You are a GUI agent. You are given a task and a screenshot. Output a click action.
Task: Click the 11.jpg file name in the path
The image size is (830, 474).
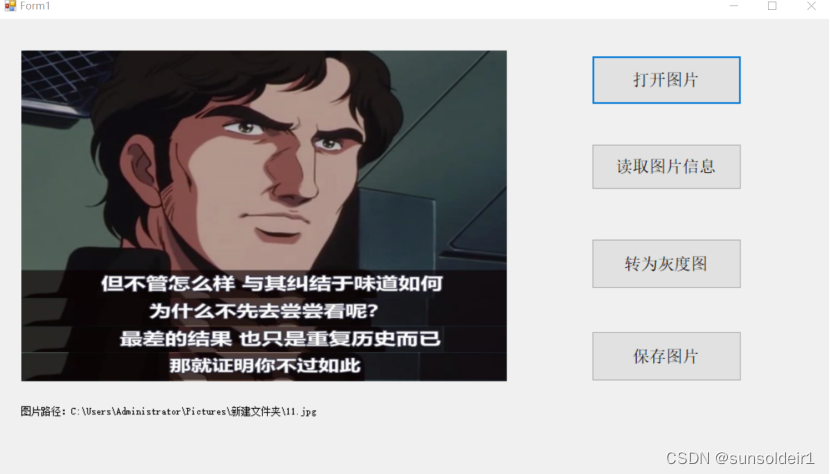pyautogui.click(x=301, y=412)
